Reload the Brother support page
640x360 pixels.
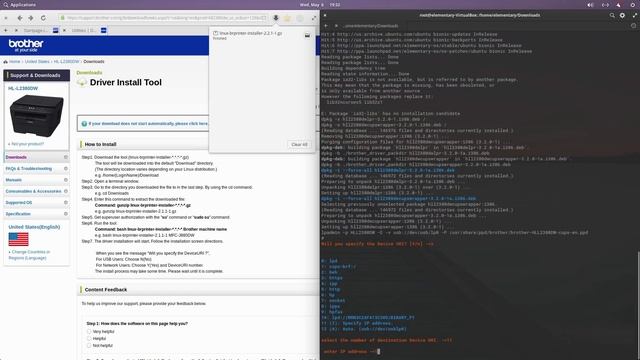(x=43, y=18)
